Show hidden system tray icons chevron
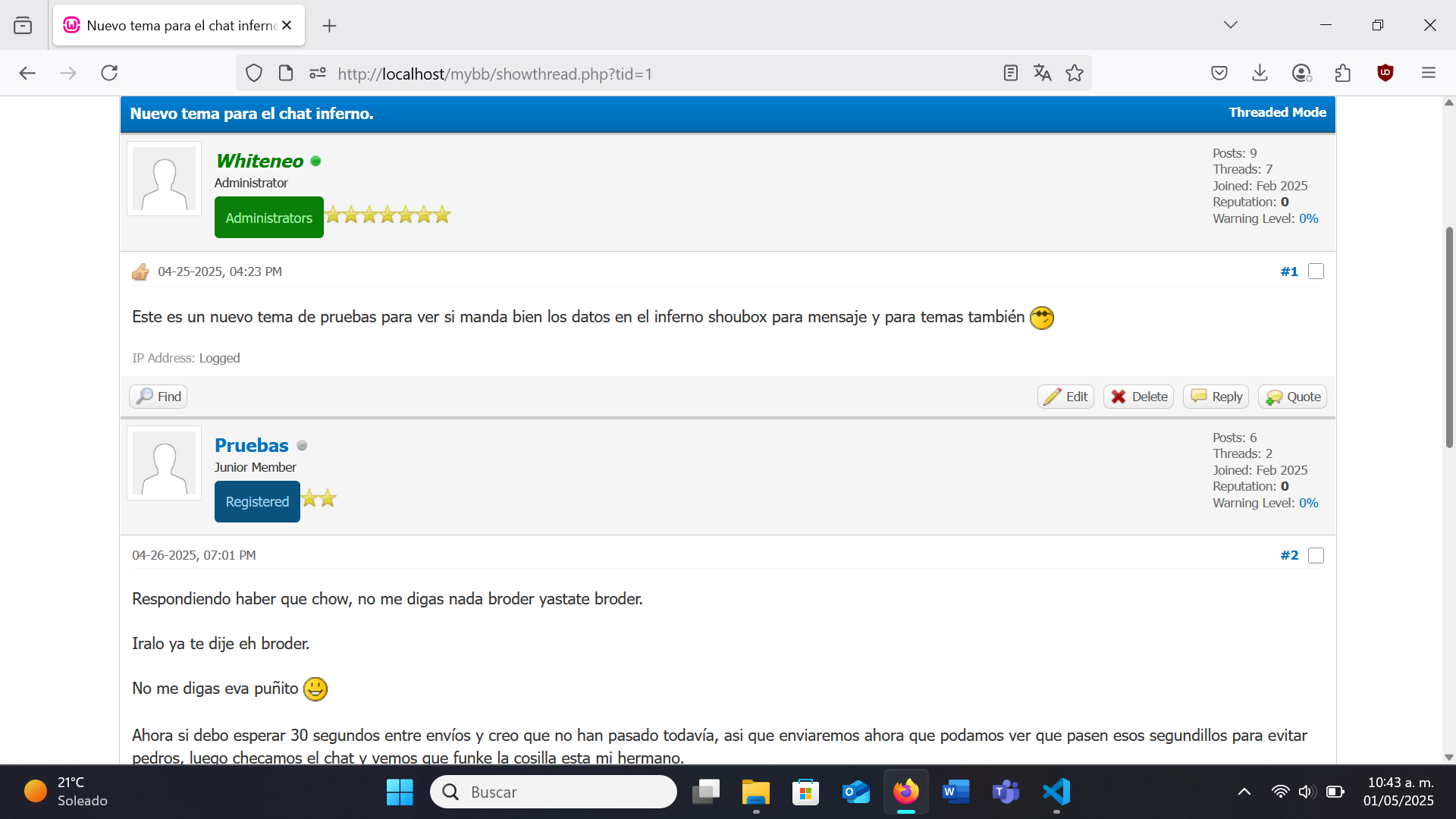The height and width of the screenshot is (819, 1456). (x=1244, y=792)
